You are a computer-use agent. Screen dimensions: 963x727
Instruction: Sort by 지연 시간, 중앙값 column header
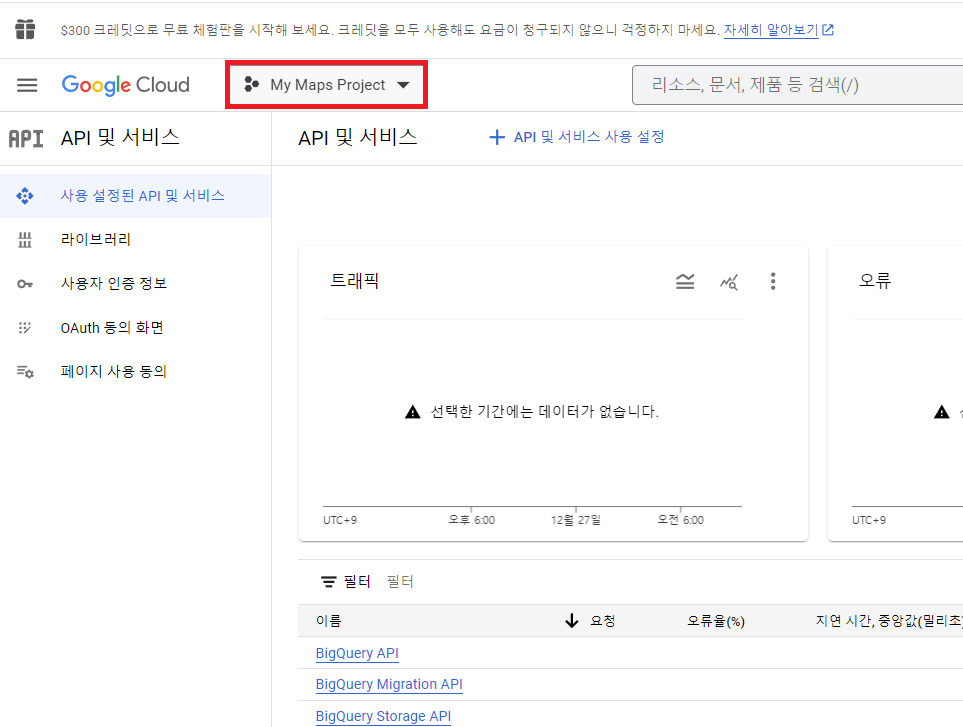889,621
